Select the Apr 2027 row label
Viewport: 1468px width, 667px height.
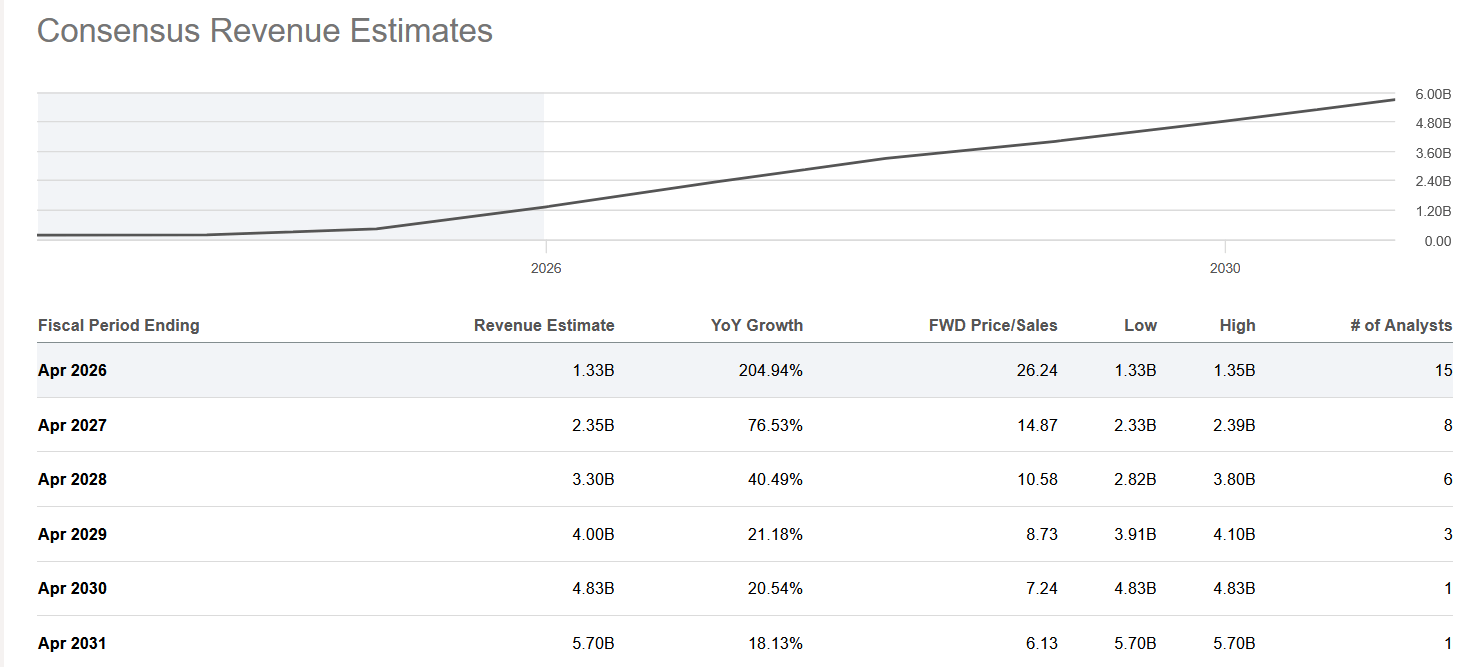pyautogui.click(x=72, y=425)
